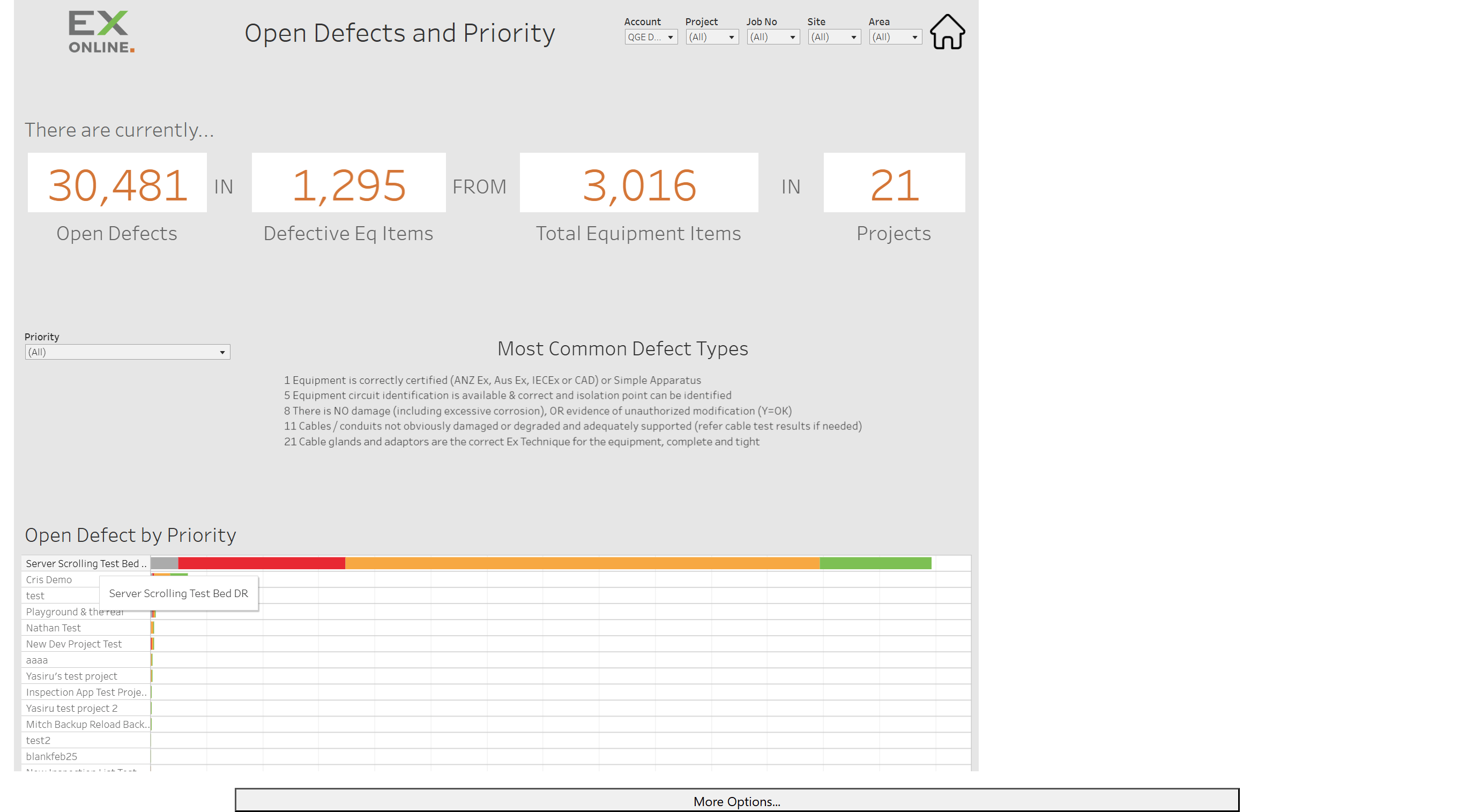Click defect type 5 about circuit identification
This screenshot has height=812, width=1474.
tap(508, 395)
